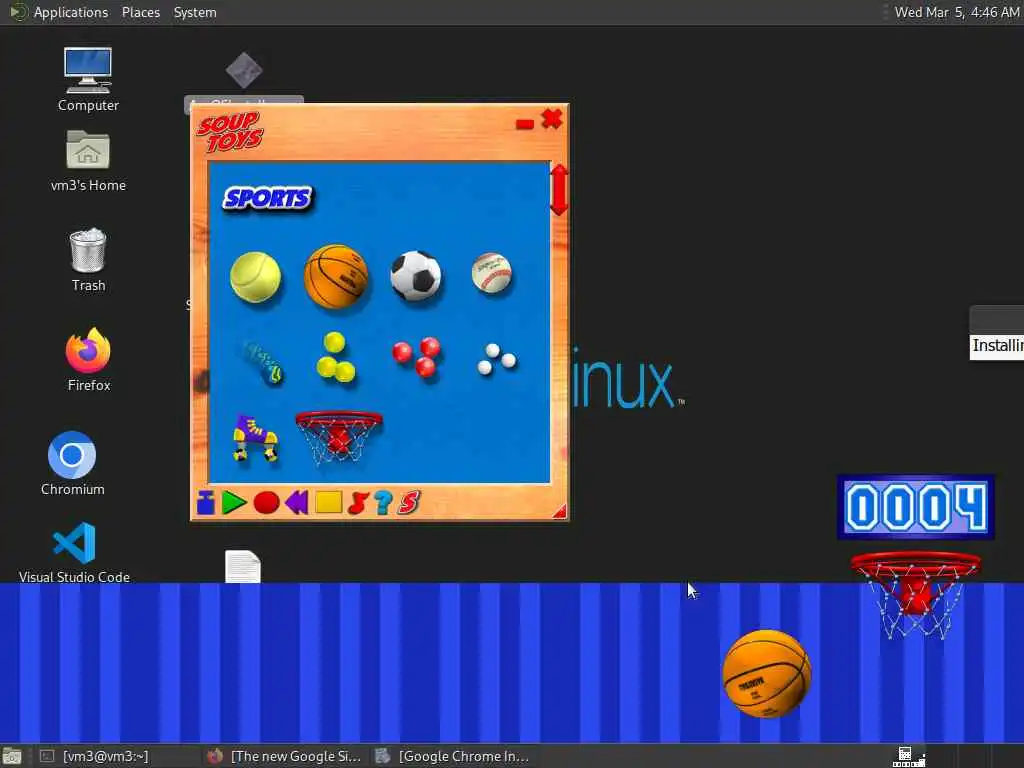The image size is (1024, 768).
Task: Click the red corner resize handle
Action: [x=560, y=512]
